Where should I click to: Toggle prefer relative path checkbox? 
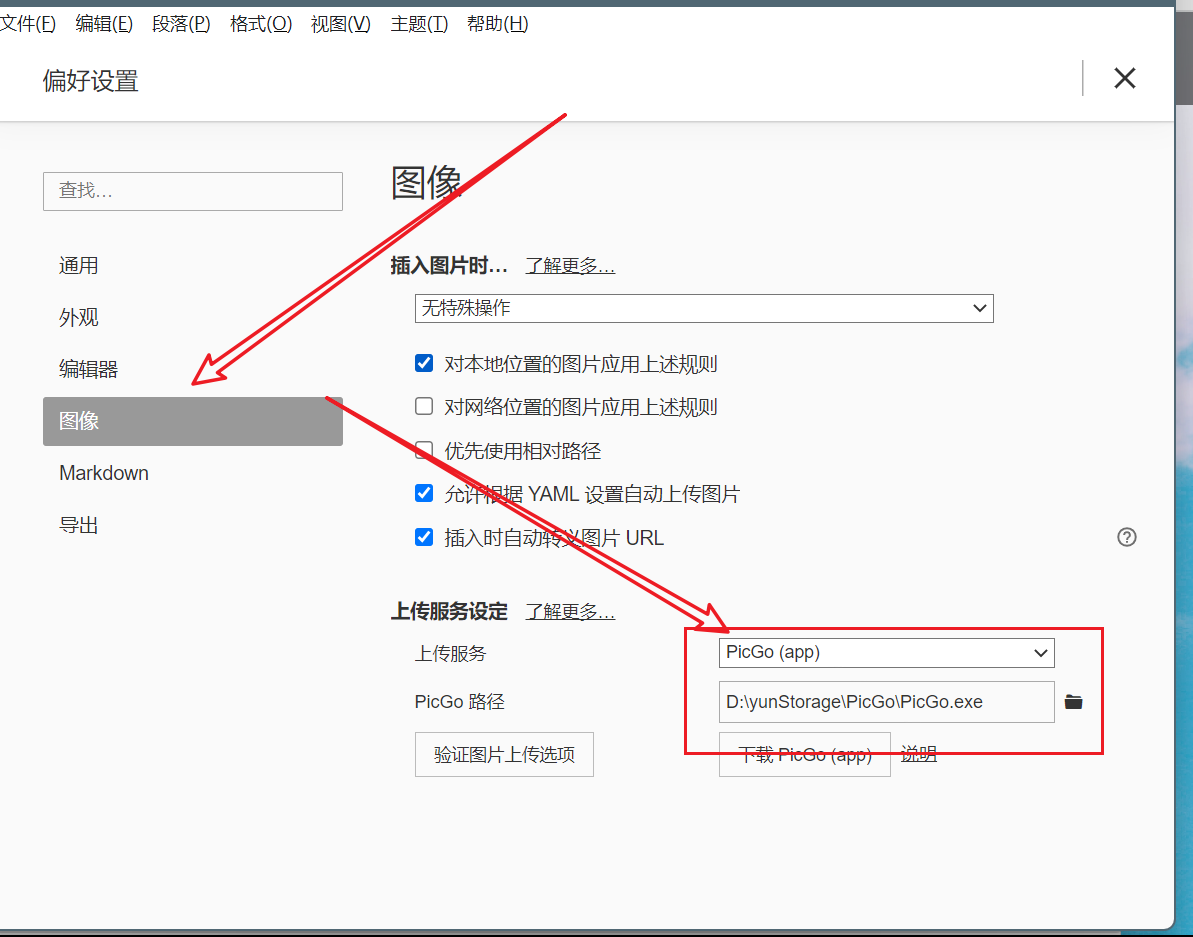(424, 450)
